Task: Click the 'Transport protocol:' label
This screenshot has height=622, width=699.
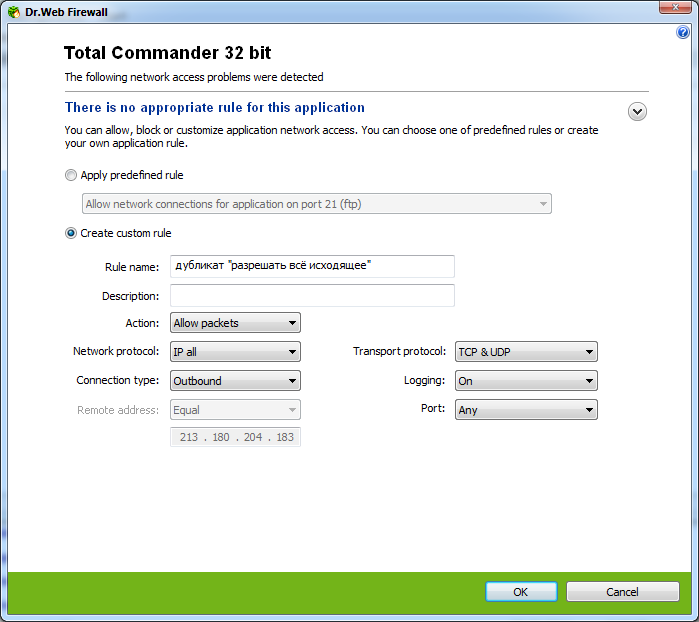Action: point(399,351)
